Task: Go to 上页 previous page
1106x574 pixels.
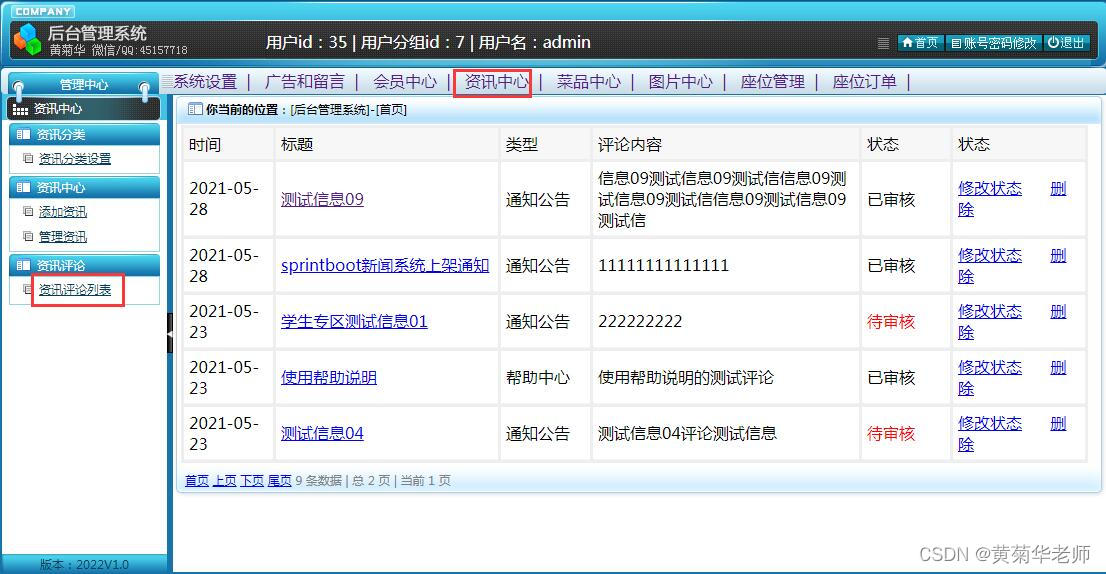Action: pyautogui.click(x=224, y=480)
